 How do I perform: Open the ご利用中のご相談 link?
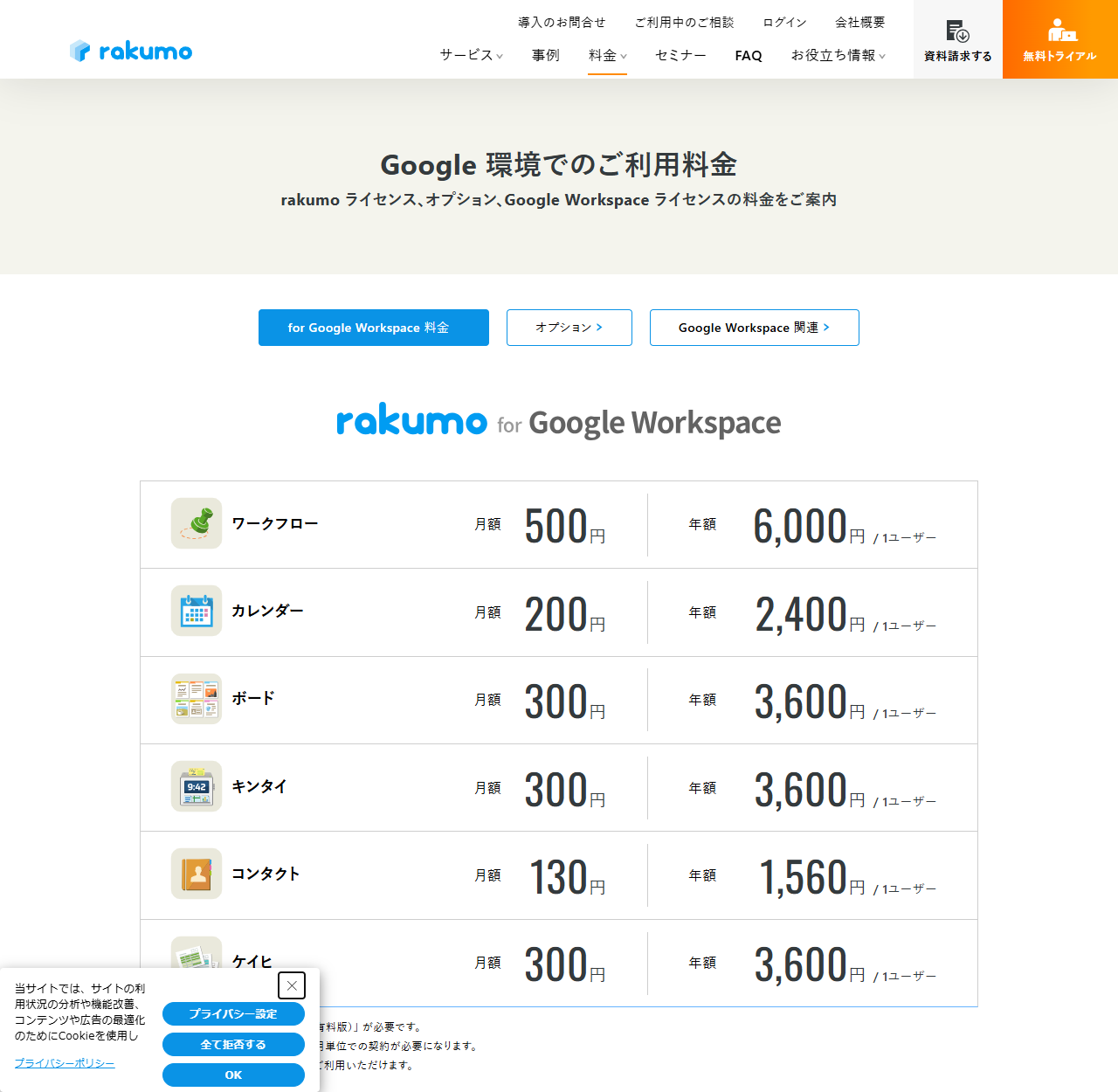coord(684,22)
